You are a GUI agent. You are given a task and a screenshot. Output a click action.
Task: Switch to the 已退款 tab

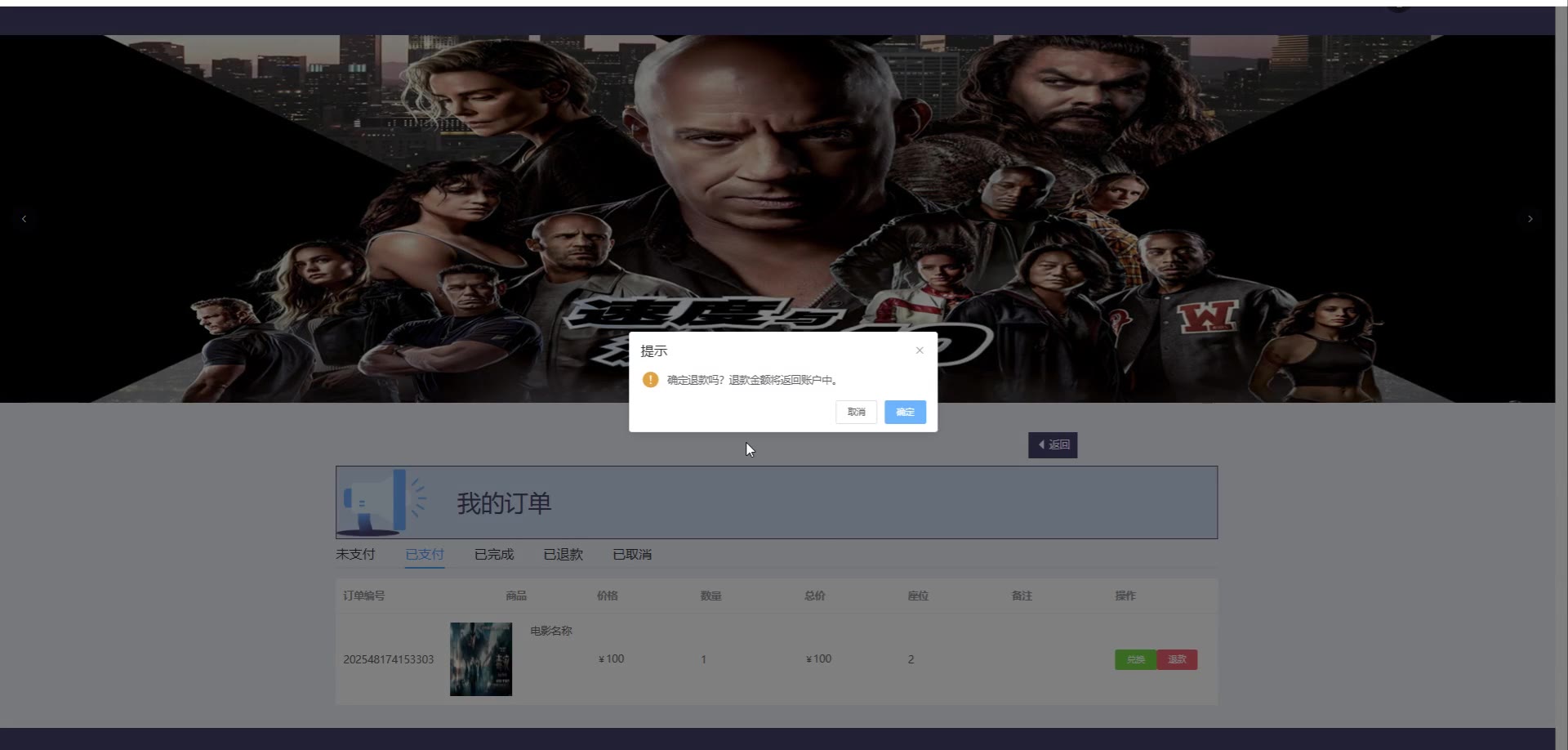point(563,554)
